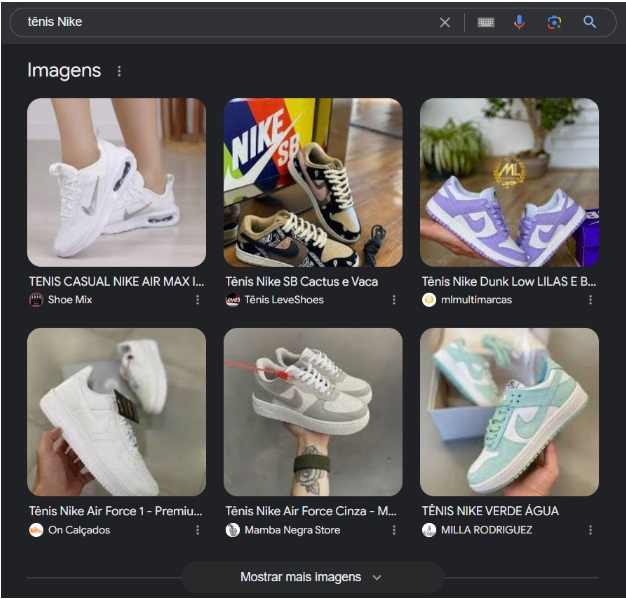Click the MILLA RODRIGUEZ site favicon

(429, 530)
